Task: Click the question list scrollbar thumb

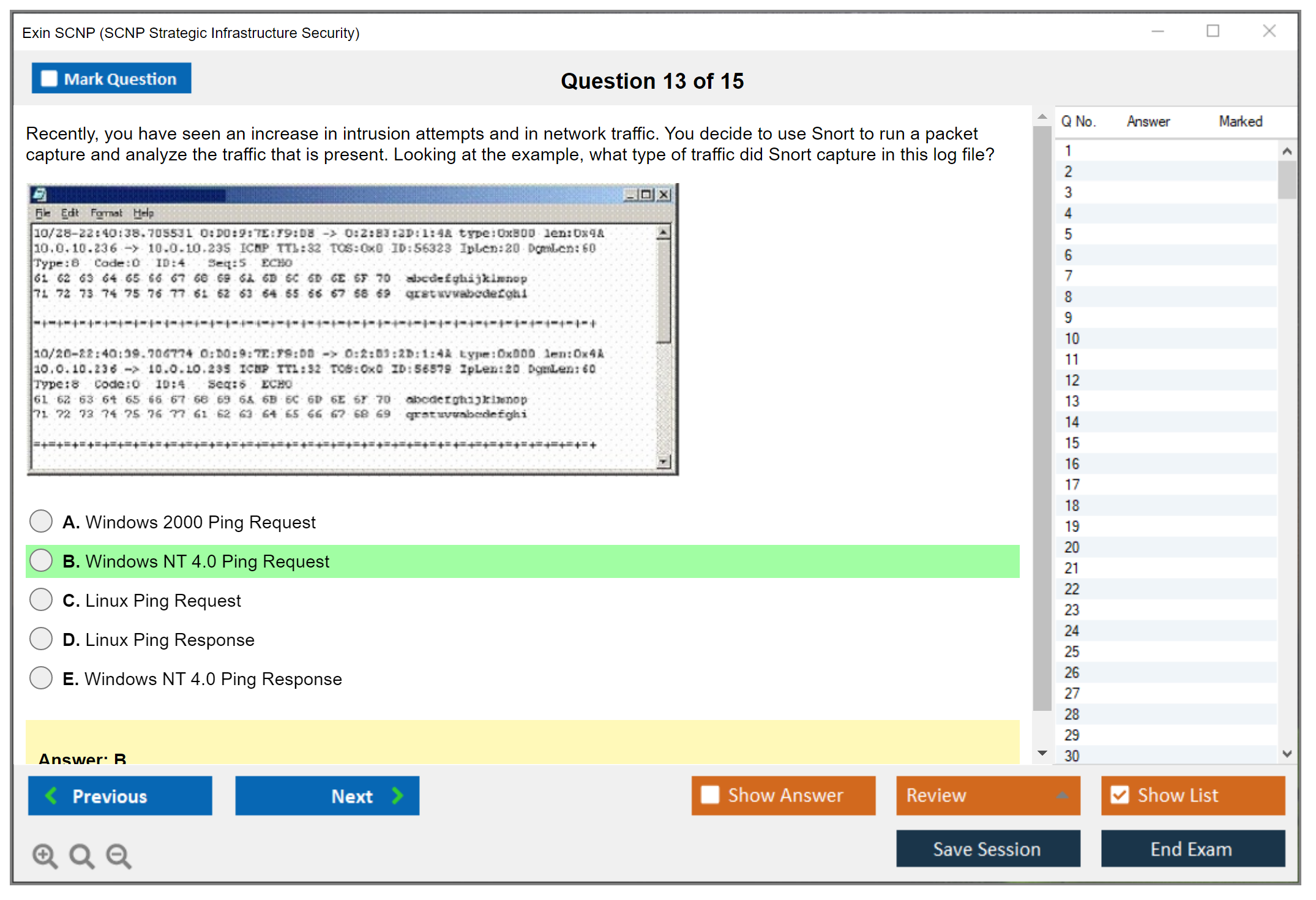Action: (x=1287, y=180)
